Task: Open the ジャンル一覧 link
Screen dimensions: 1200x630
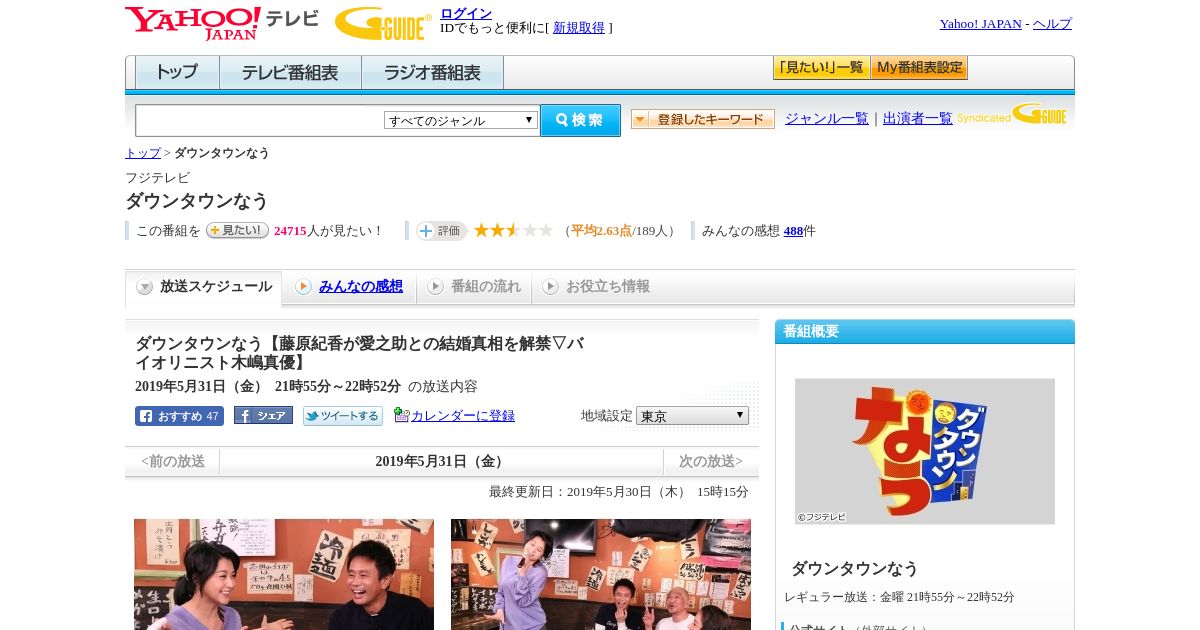Action: tap(826, 118)
